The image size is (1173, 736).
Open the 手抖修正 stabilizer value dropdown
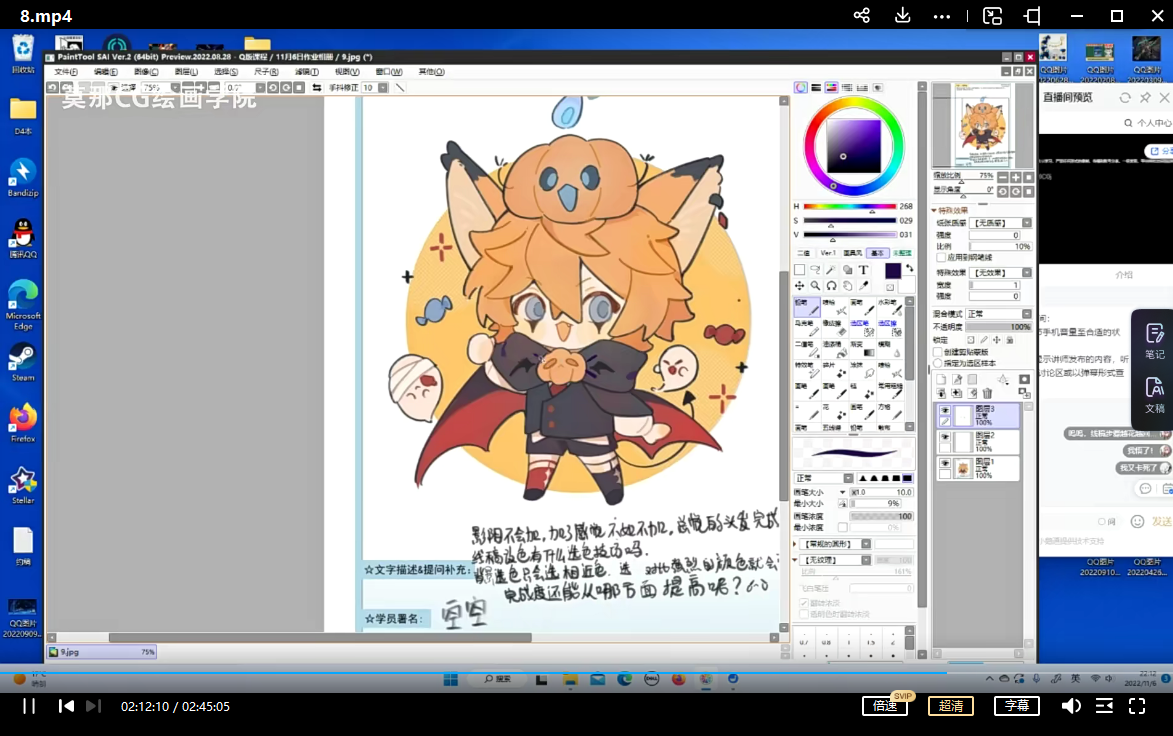point(383,88)
